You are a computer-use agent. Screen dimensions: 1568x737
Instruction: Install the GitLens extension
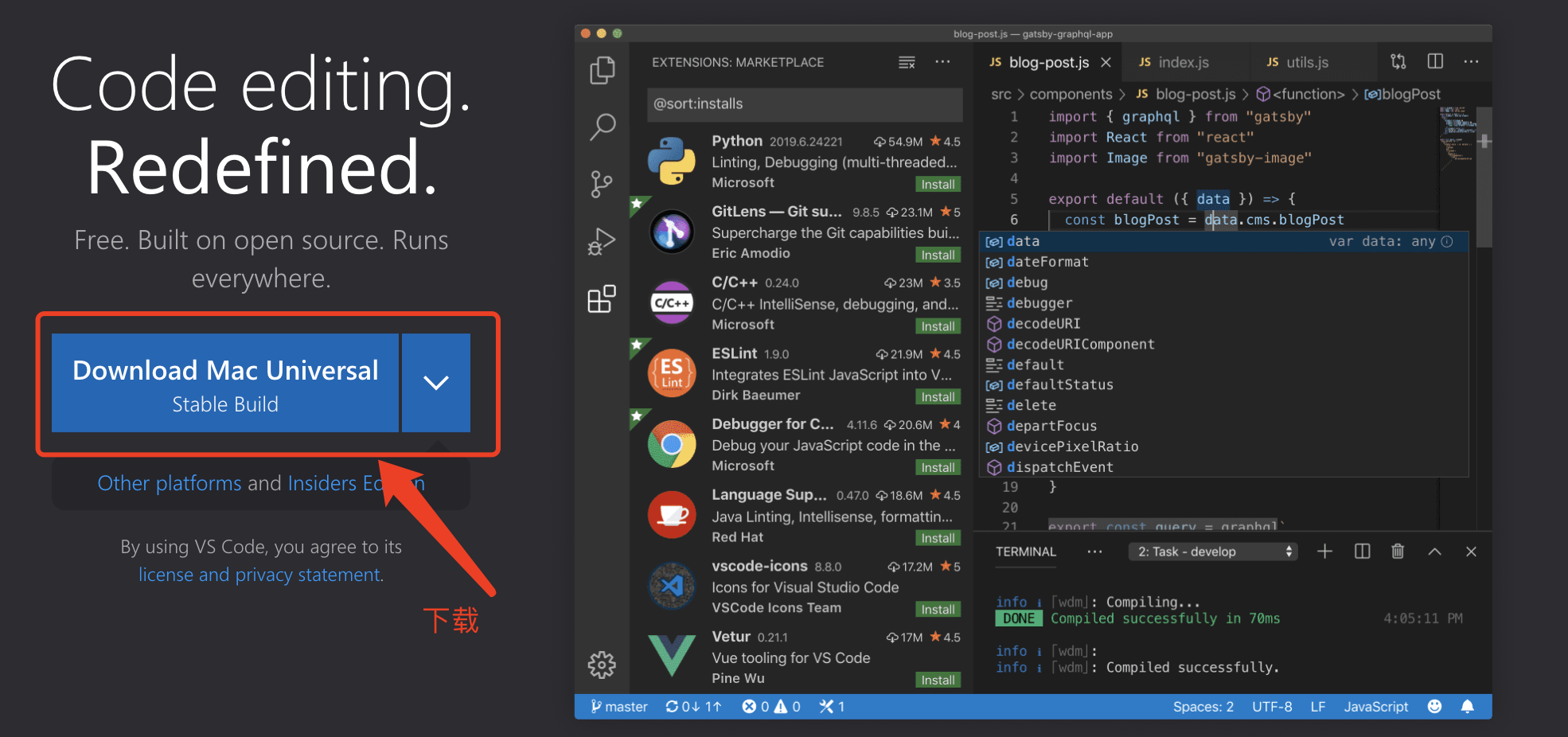click(x=938, y=255)
